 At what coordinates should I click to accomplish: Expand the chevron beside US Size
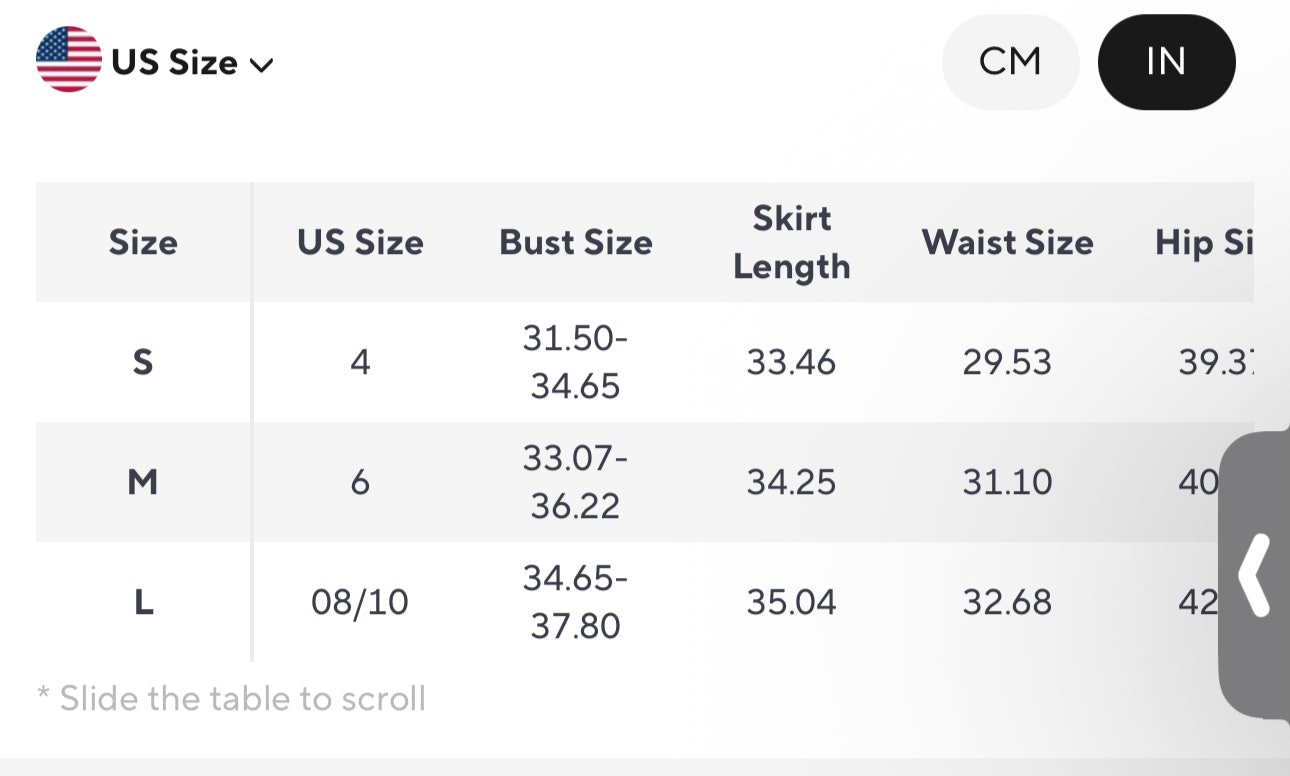click(x=262, y=66)
